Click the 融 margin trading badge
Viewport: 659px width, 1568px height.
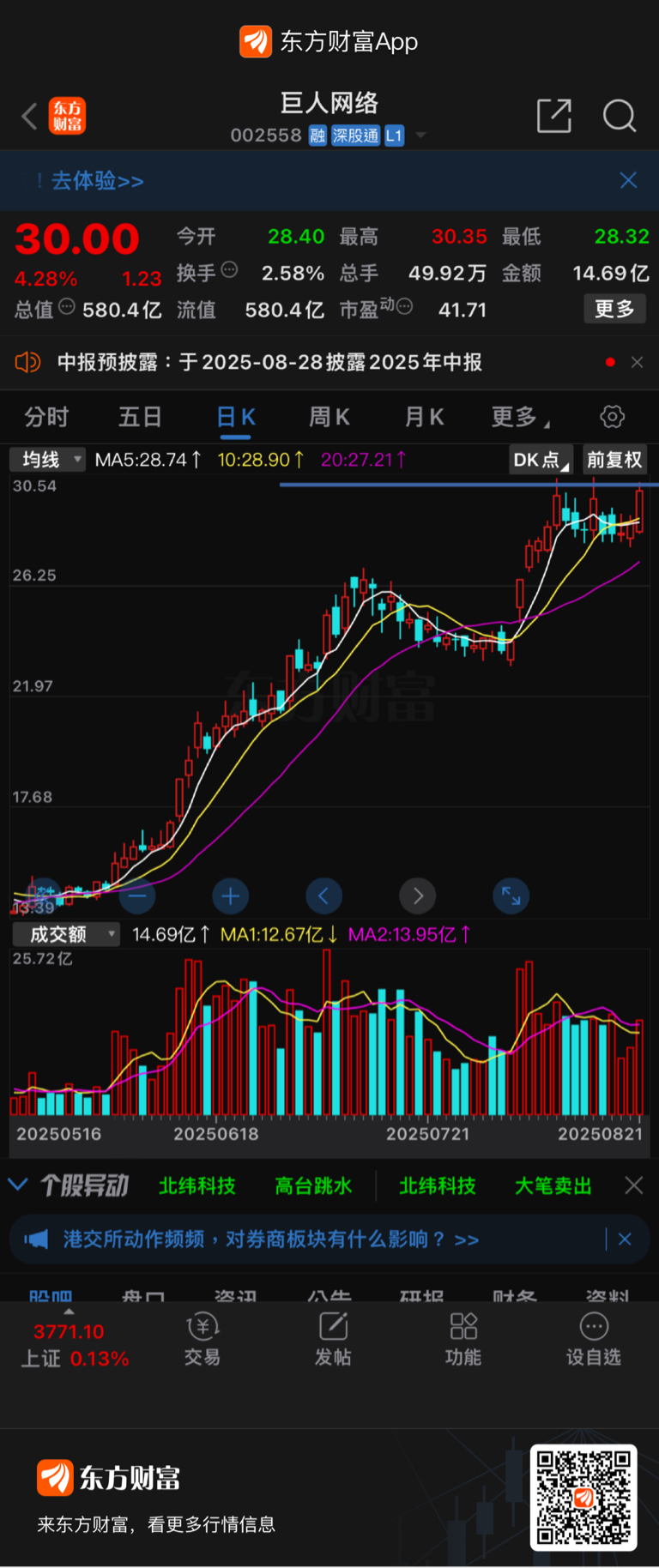[x=317, y=136]
